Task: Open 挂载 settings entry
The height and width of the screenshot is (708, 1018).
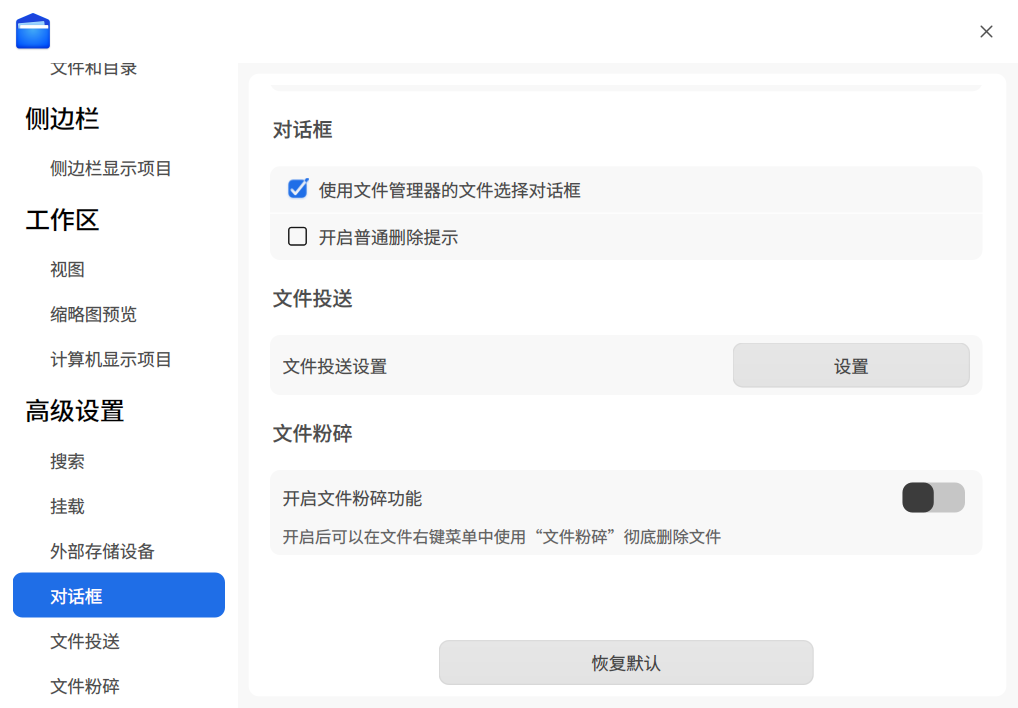Action: click(x=68, y=507)
